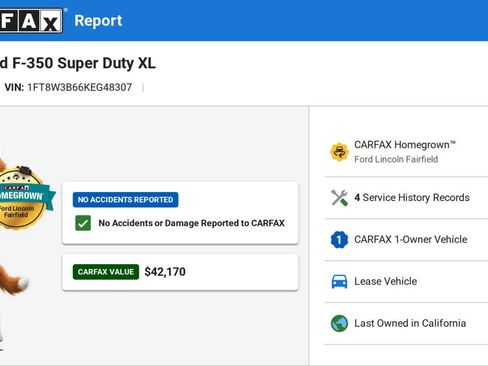Open the 4 Service History Records item

(x=406, y=198)
